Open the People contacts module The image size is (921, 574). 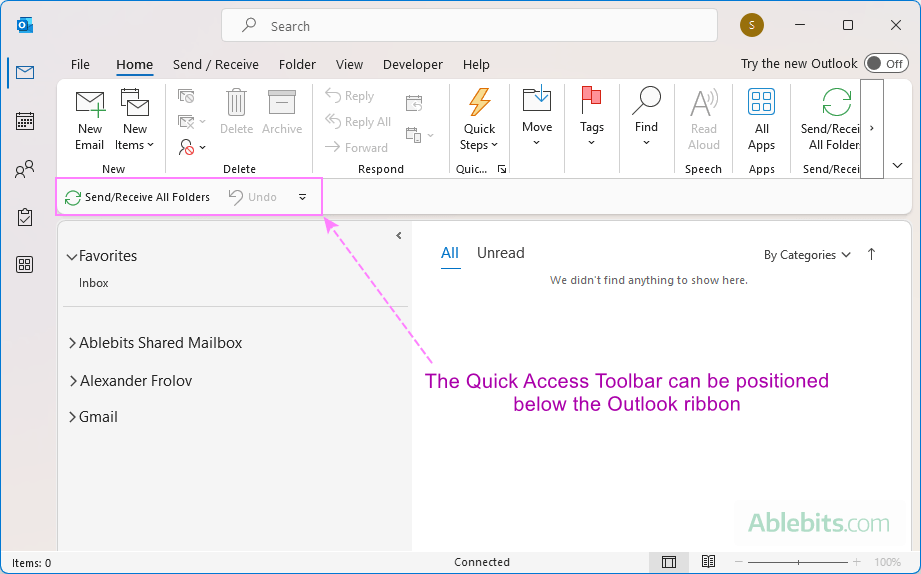pyautogui.click(x=25, y=170)
